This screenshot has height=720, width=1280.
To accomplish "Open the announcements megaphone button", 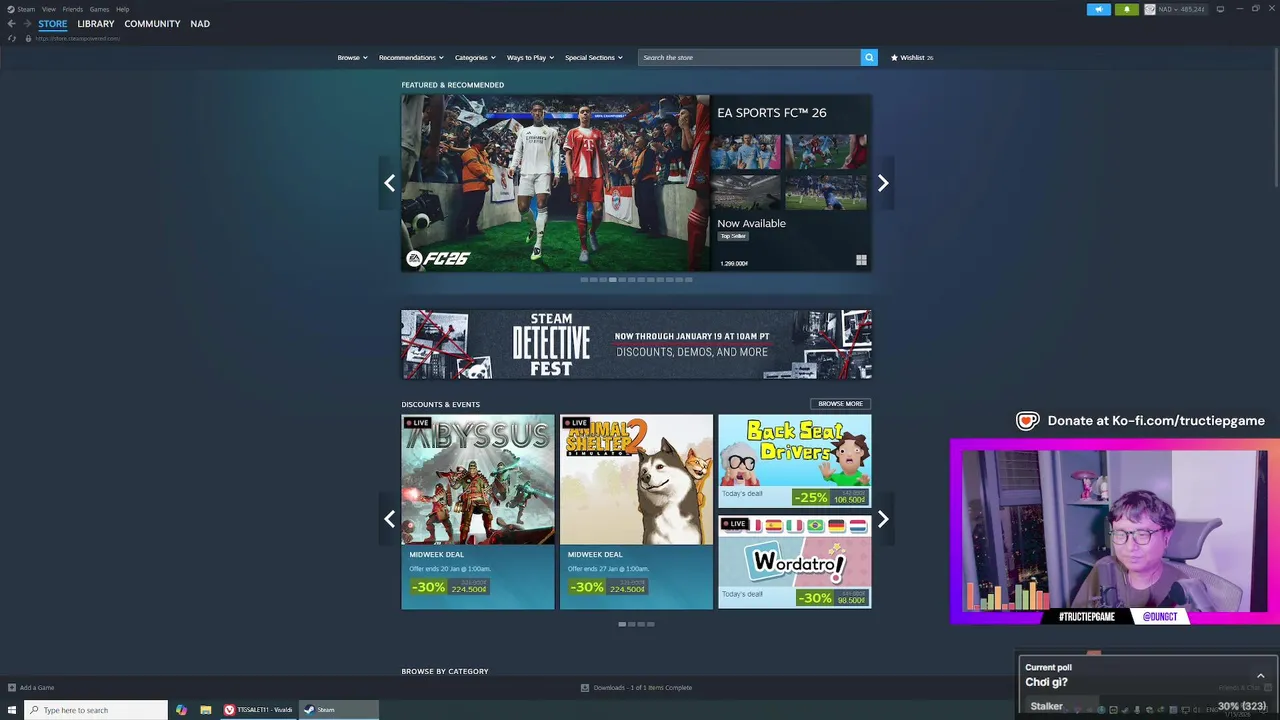I will point(1099,9).
